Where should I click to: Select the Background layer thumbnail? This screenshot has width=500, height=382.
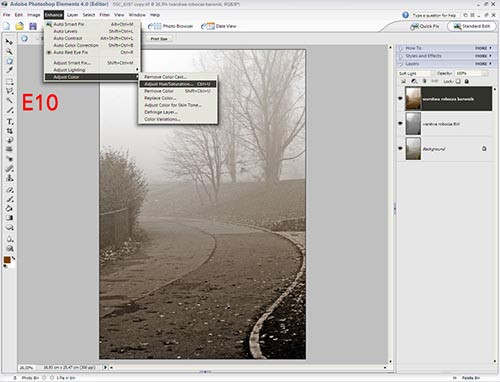pos(413,148)
